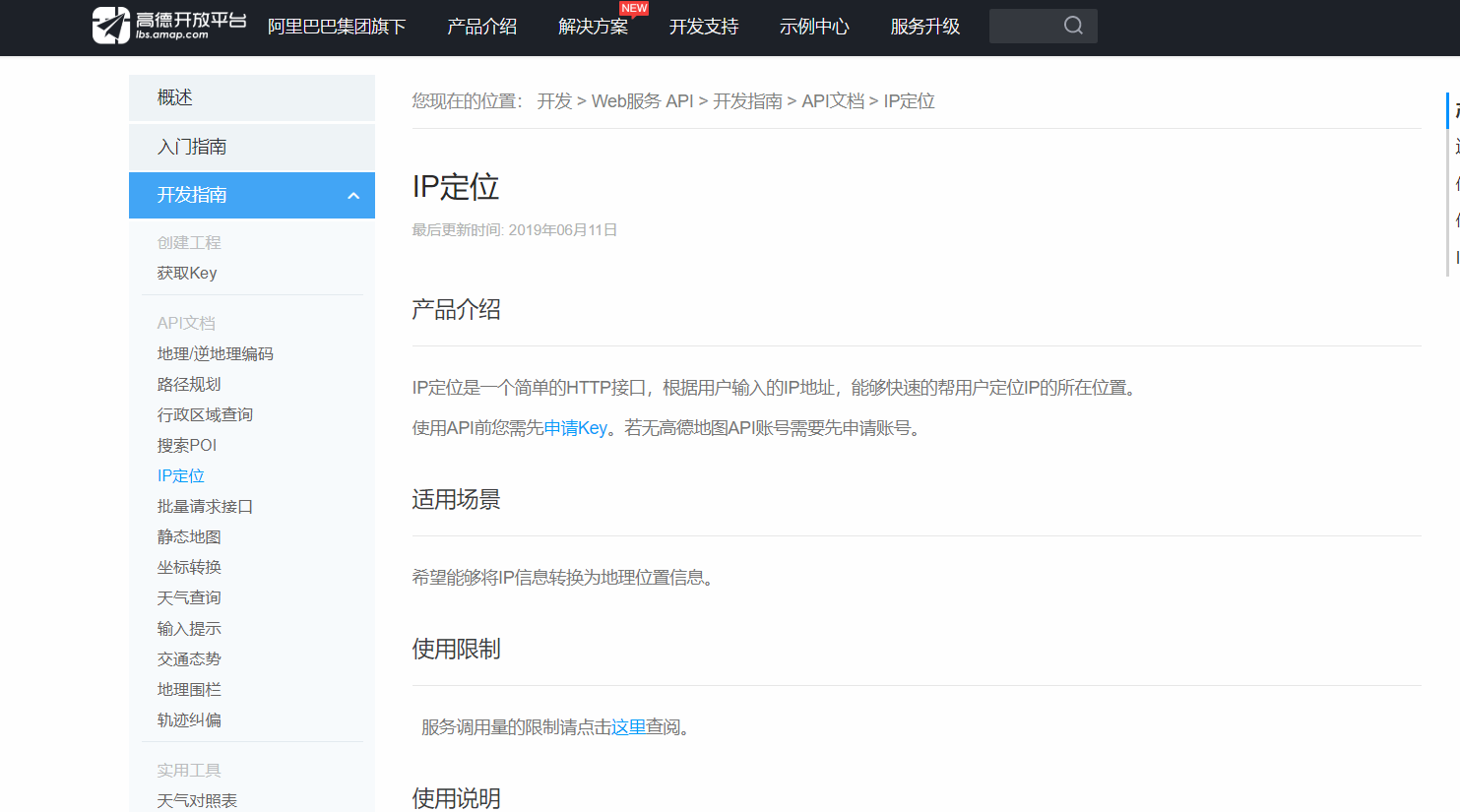Open 阿里巴巴集团旗下 in top navigation
This screenshot has width=1460, height=812.
click(337, 27)
